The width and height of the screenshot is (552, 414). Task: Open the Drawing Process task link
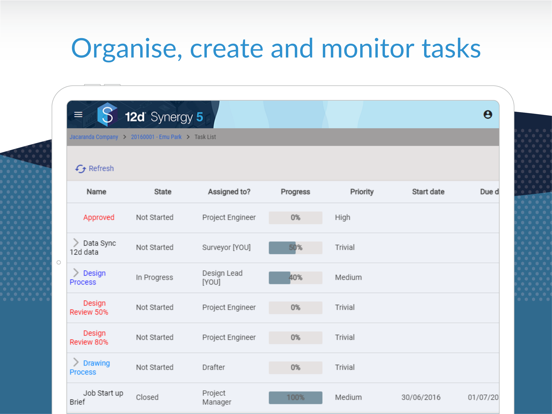[x=90, y=367]
